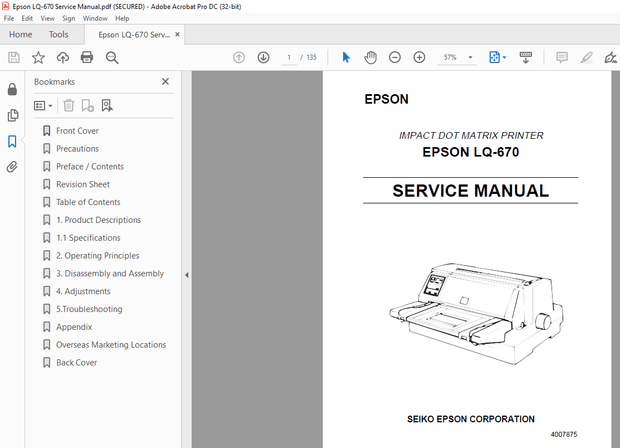620x448 pixels.
Task: Jump to Front Cover bookmark
Action: tap(78, 131)
